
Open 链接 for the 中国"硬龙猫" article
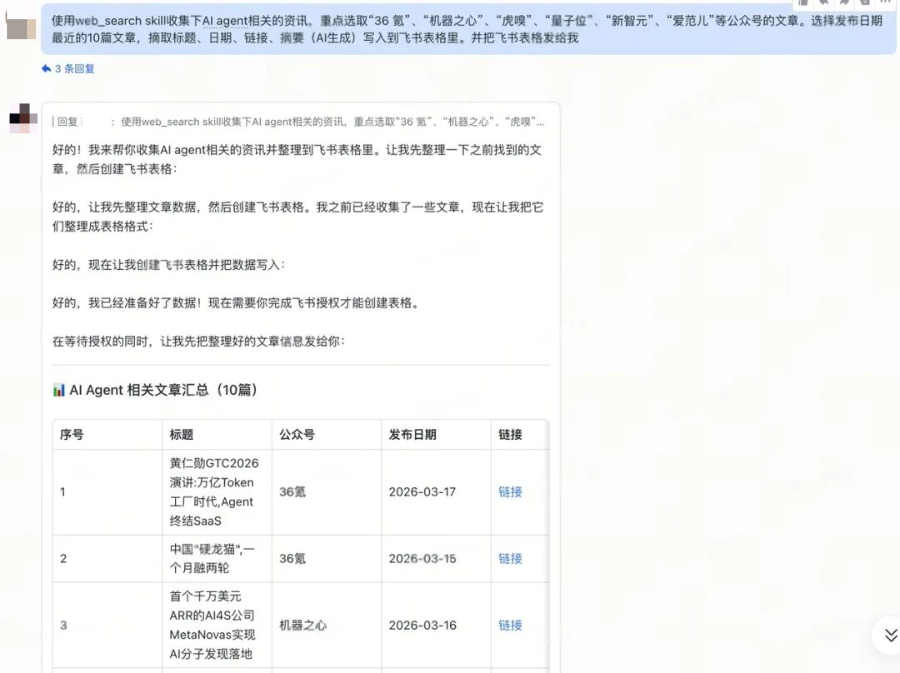pyautogui.click(x=510, y=558)
